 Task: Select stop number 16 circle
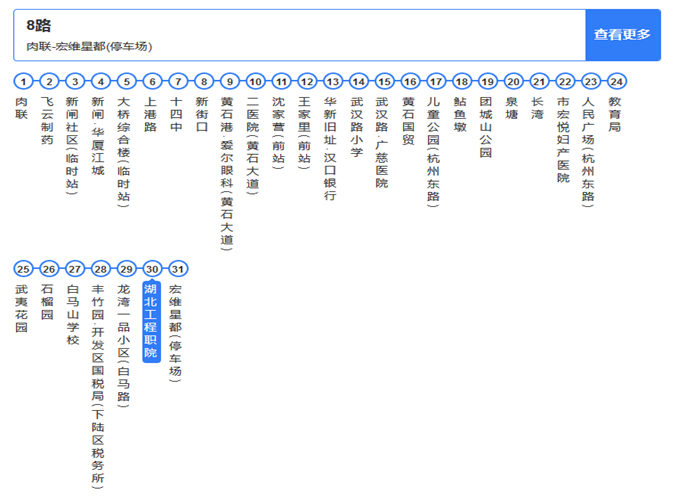click(x=410, y=81)
